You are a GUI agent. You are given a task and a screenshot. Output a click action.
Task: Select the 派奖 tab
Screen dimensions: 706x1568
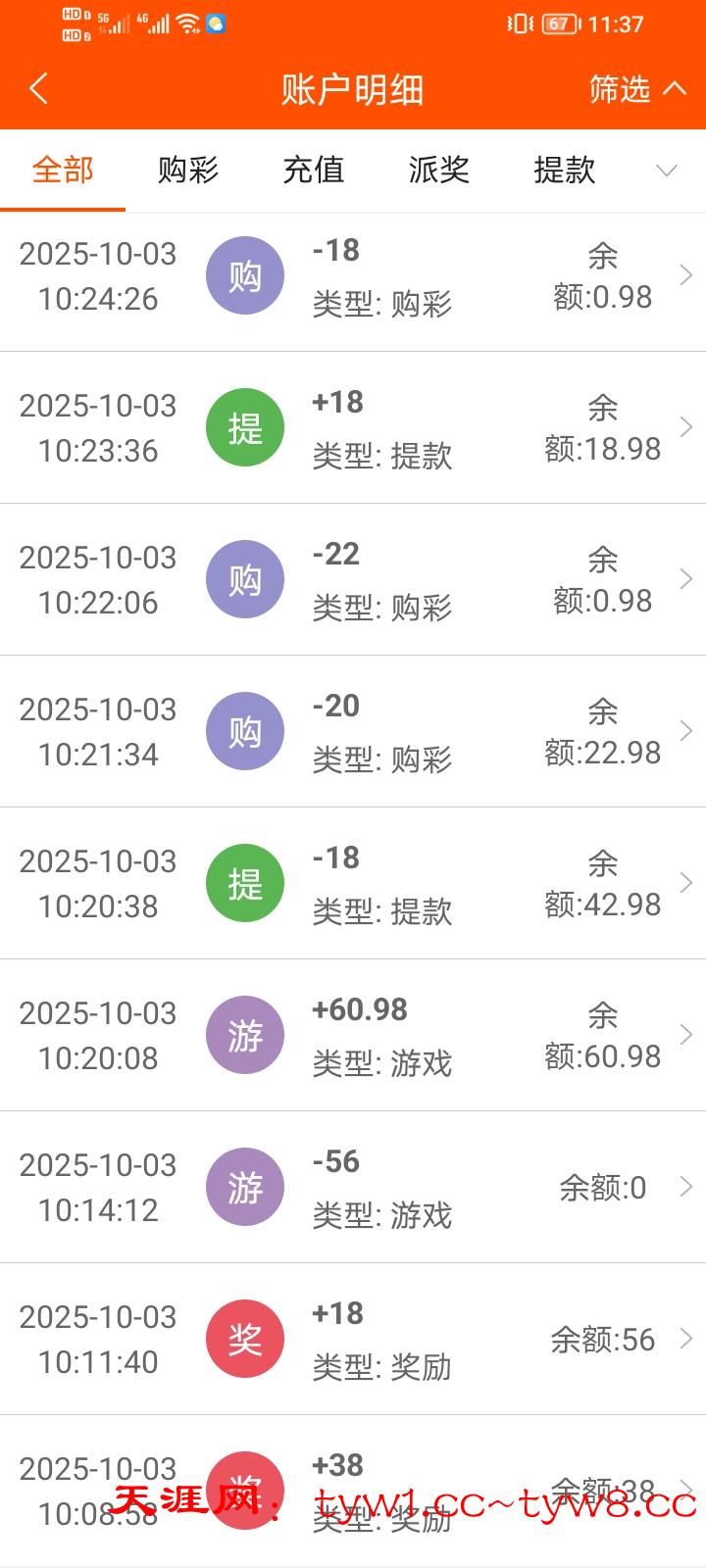[439, 171]
